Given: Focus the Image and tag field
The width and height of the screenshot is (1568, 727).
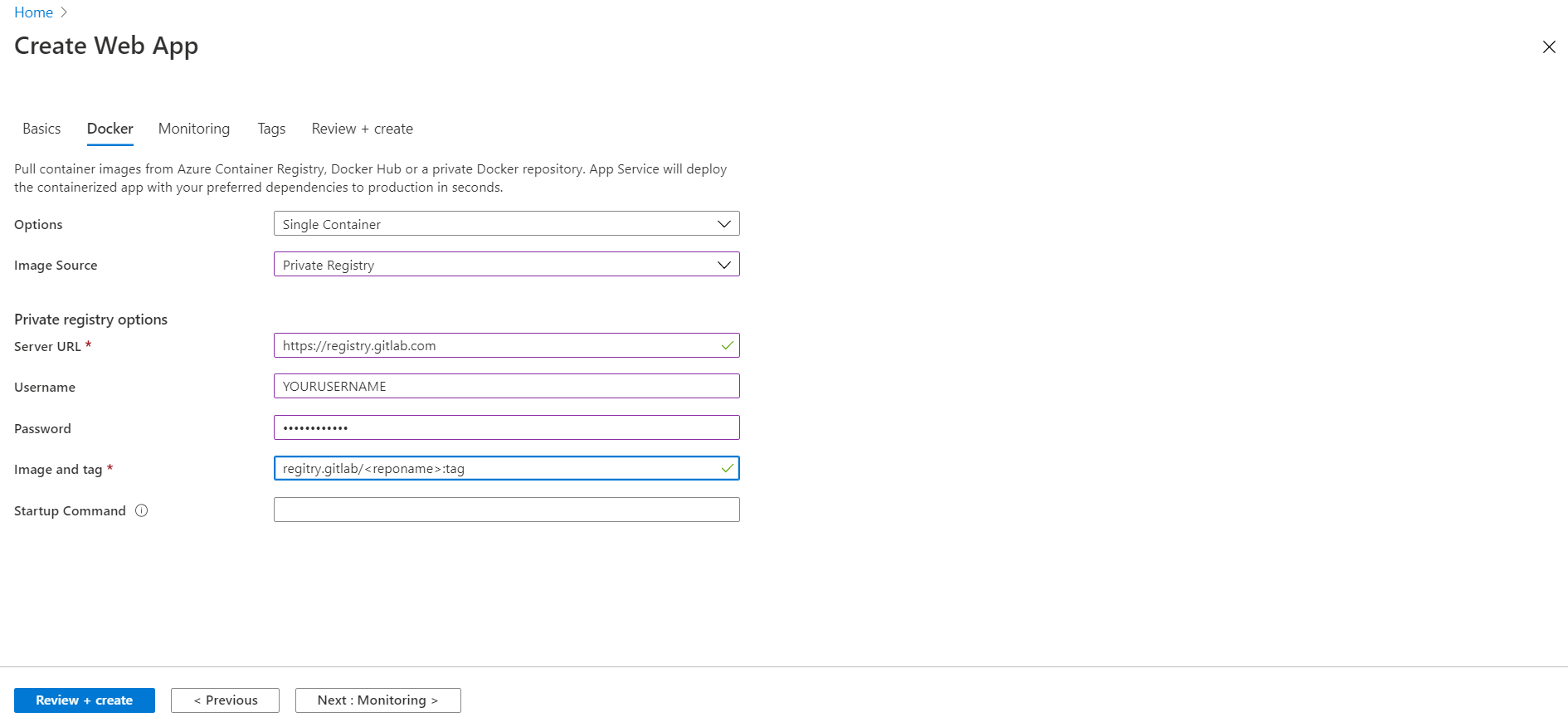Looking at the screenshot, I should pos(507,468).
